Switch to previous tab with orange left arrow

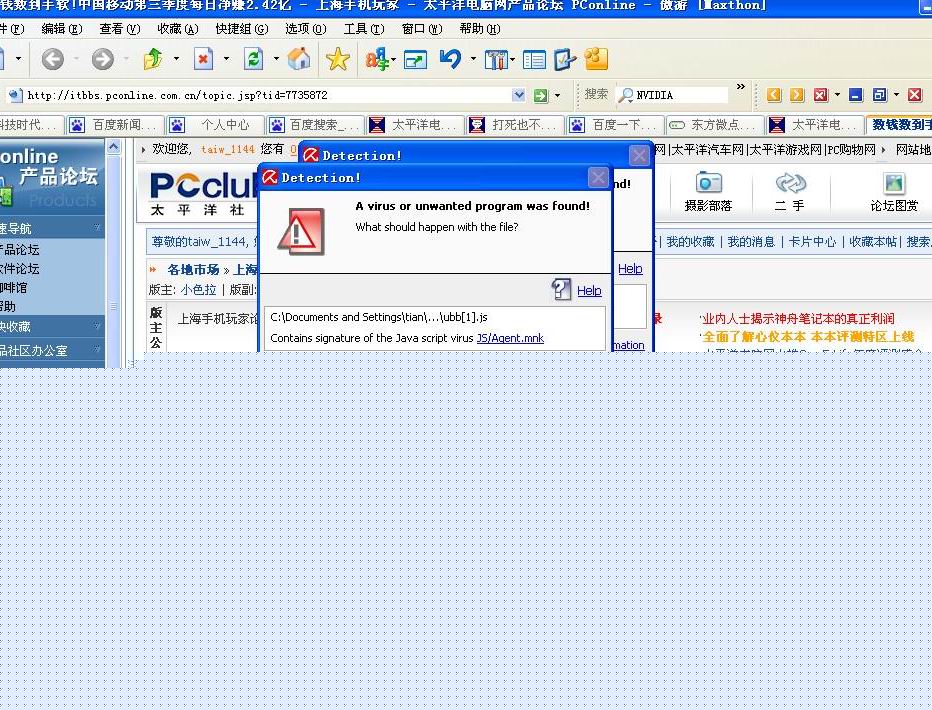pos(774,95)
